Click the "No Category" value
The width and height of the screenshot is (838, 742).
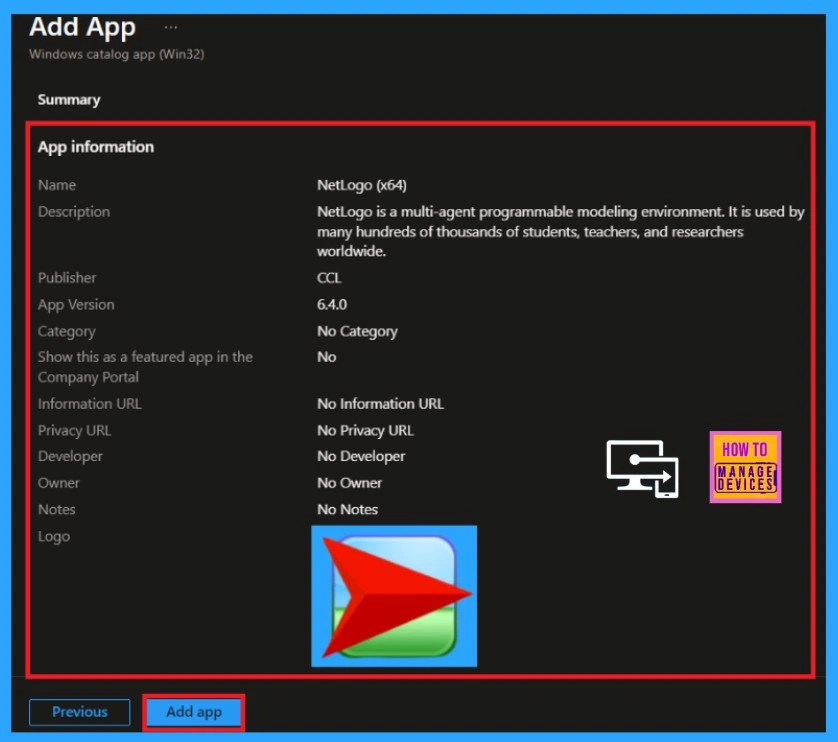[358, 331]
